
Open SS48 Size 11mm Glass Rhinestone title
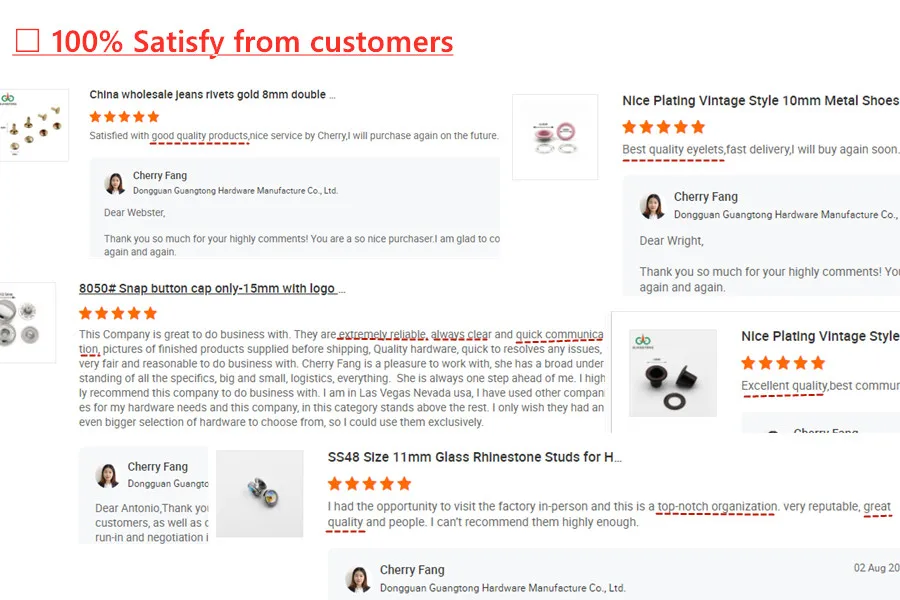coord(475,457)
